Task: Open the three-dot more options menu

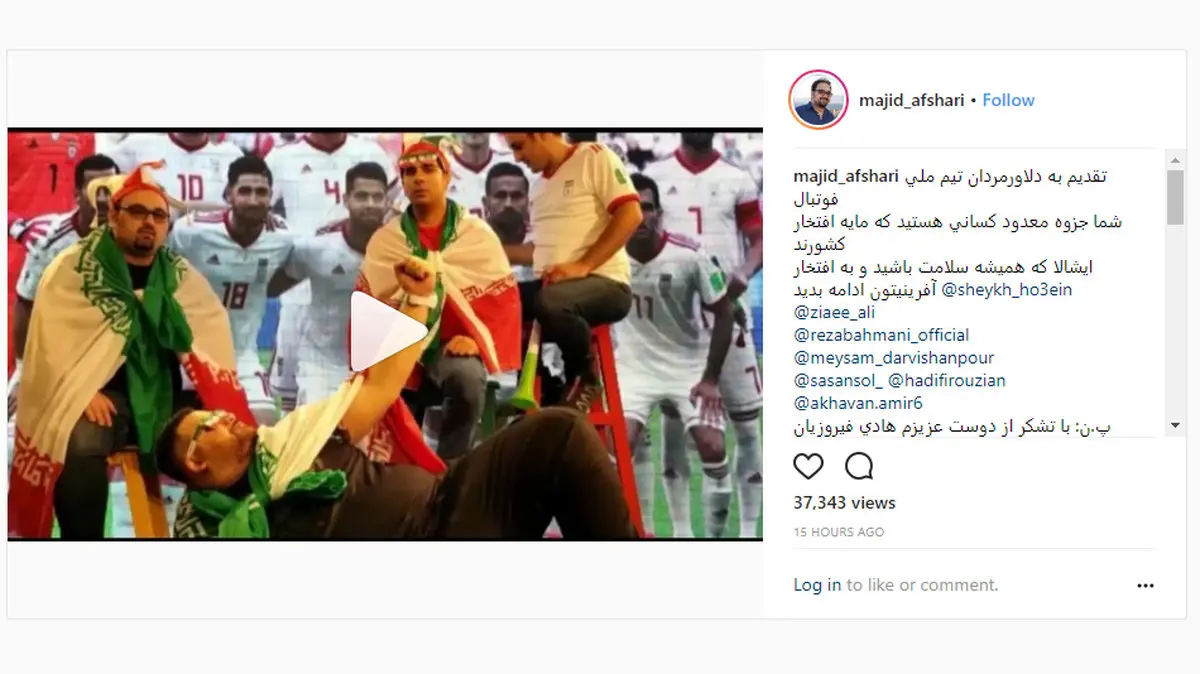Action: 1145,586
